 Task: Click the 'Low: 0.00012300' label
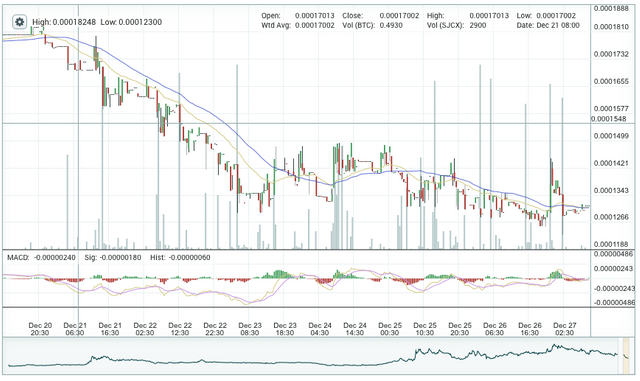coord(131,22)
